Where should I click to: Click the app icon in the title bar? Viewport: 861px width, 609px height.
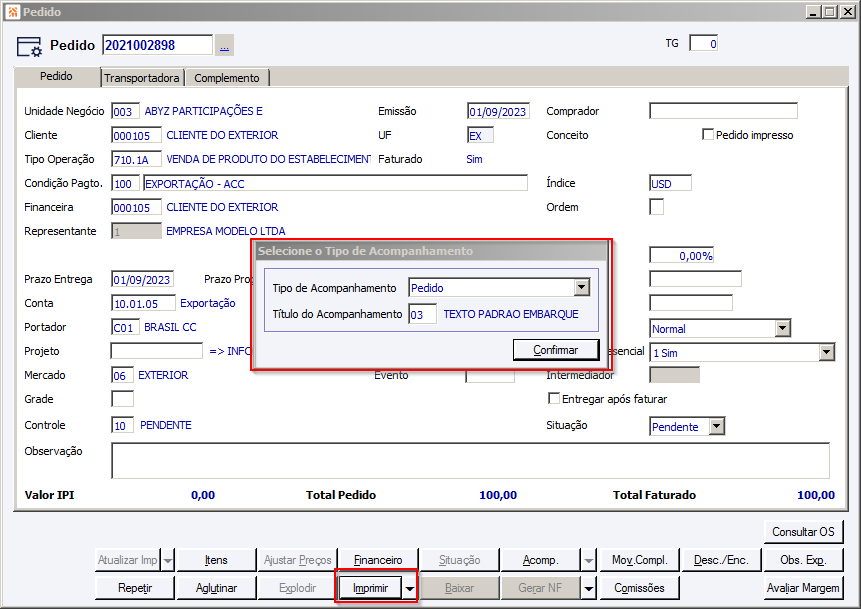tap(13, 12)
